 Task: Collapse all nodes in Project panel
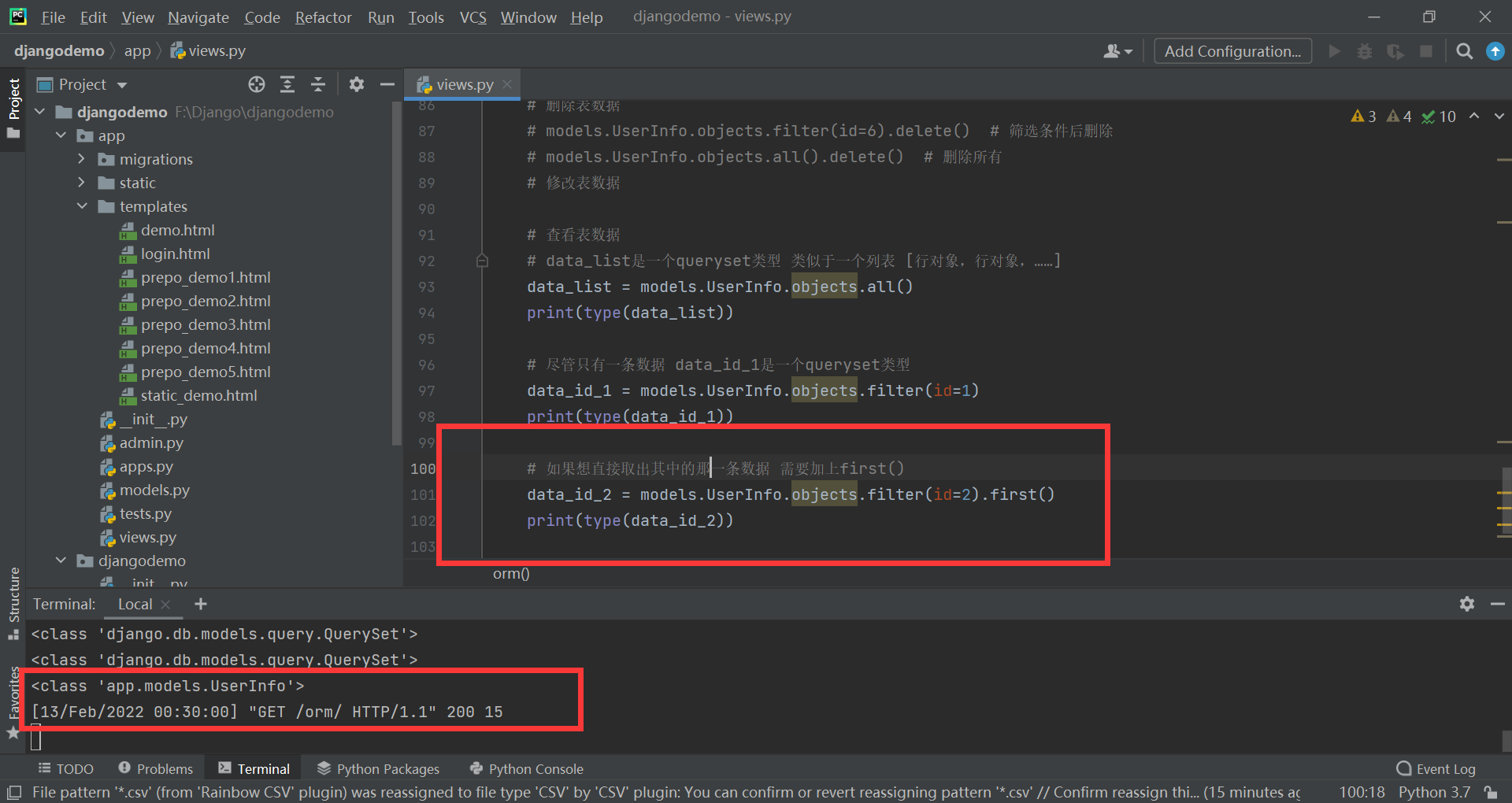click(318, 84)
